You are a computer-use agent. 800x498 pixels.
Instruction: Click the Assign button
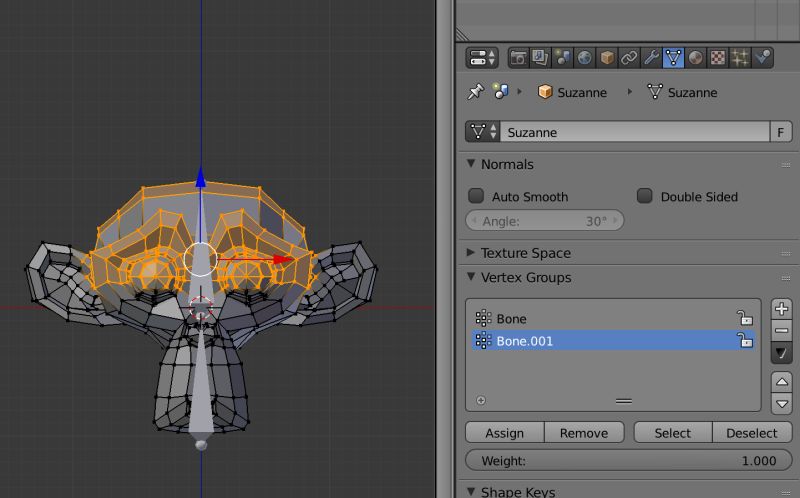point(505,433)
